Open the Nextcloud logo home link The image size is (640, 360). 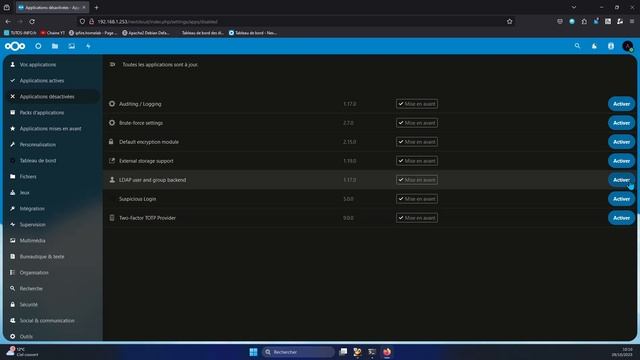point(15,46)
